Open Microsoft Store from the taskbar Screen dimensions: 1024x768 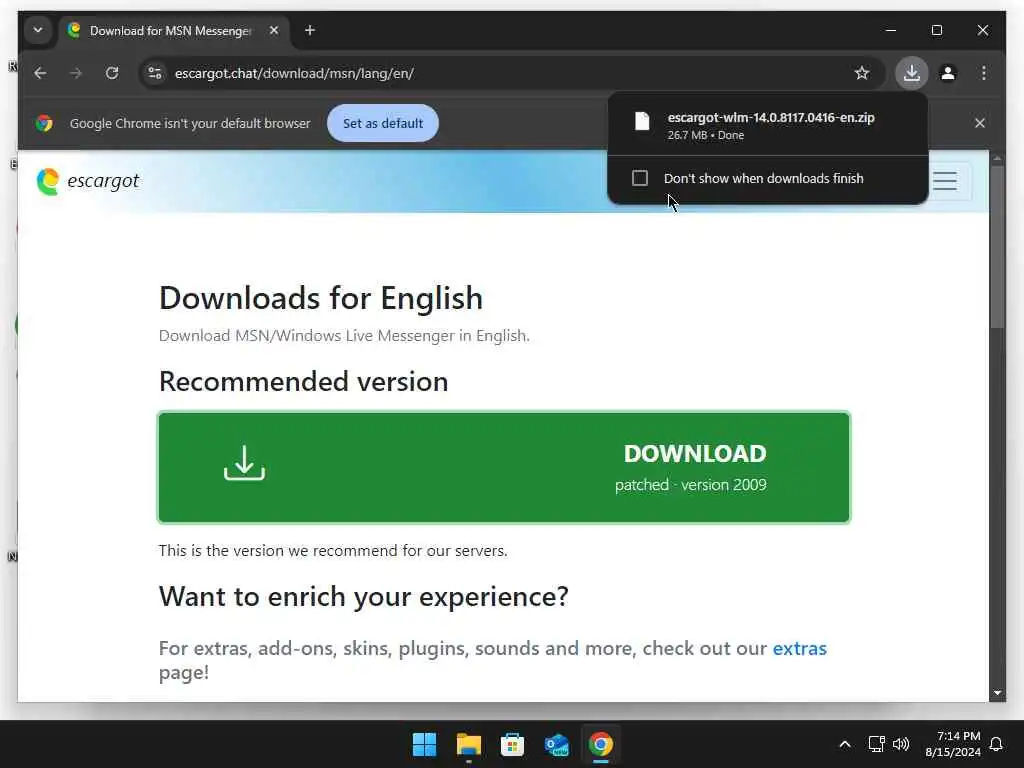click(512, 744)
